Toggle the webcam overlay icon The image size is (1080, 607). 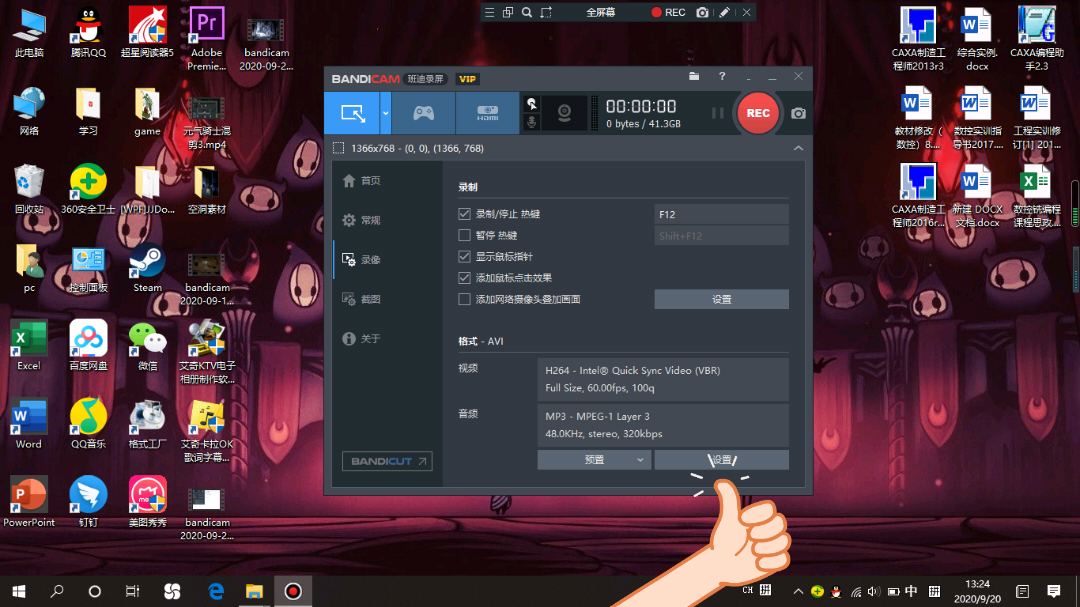tap(564, 113)
